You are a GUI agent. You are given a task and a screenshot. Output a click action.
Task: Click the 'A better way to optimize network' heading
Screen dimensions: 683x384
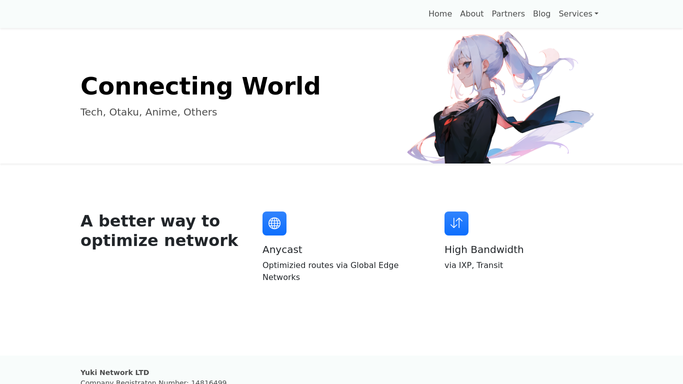click(159, 231)
